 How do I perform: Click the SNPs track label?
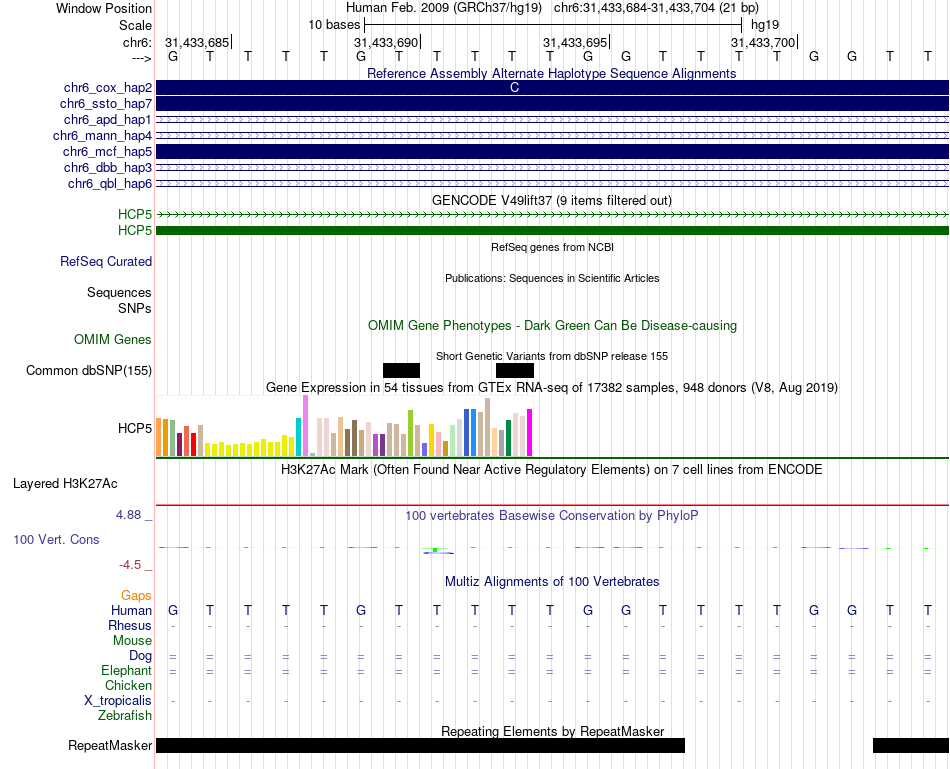pos(135,308)
